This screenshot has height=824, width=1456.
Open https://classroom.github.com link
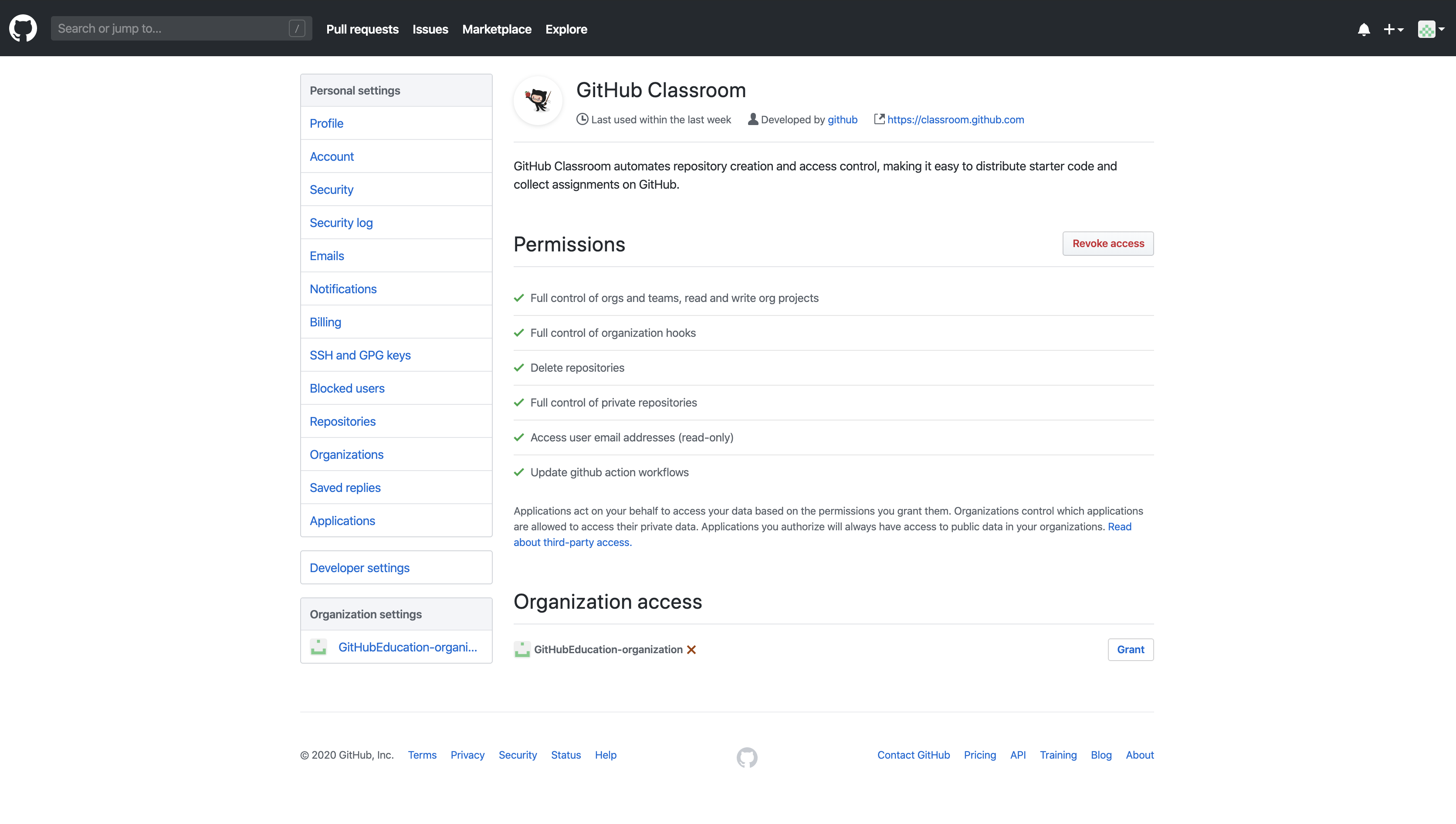click(x=955, y=119)
